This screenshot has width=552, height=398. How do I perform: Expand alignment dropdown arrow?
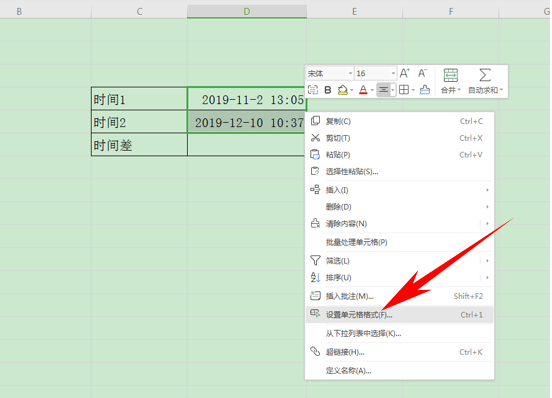[x=393, y=90]
